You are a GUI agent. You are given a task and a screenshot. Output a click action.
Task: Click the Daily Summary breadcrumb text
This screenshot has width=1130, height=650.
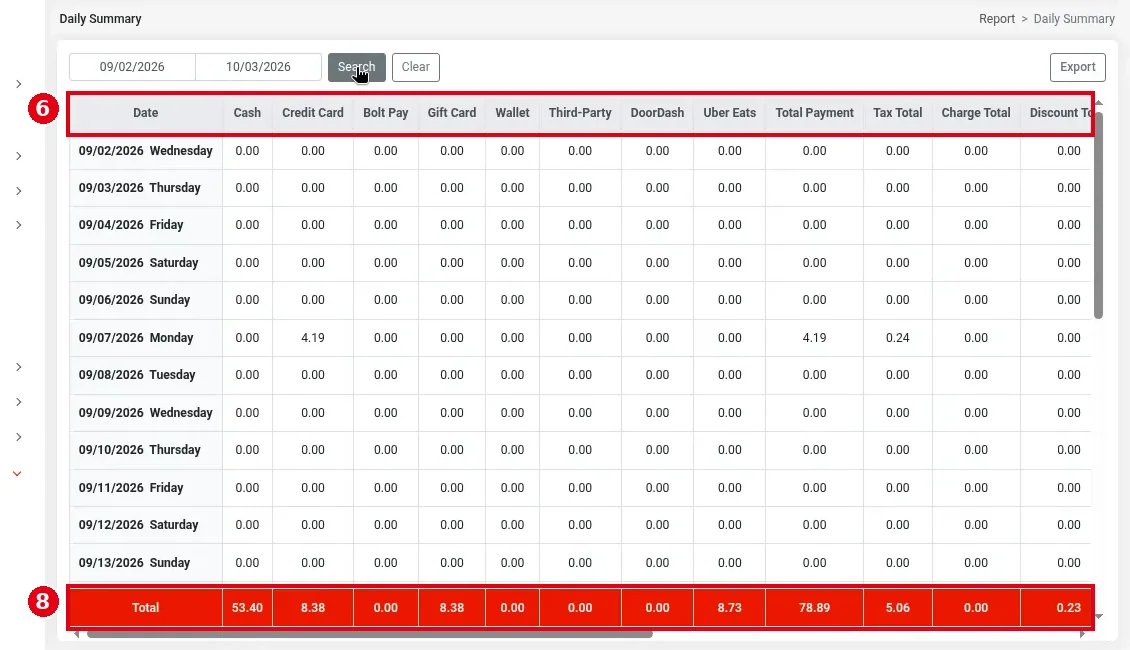(x=1074, y=19)
